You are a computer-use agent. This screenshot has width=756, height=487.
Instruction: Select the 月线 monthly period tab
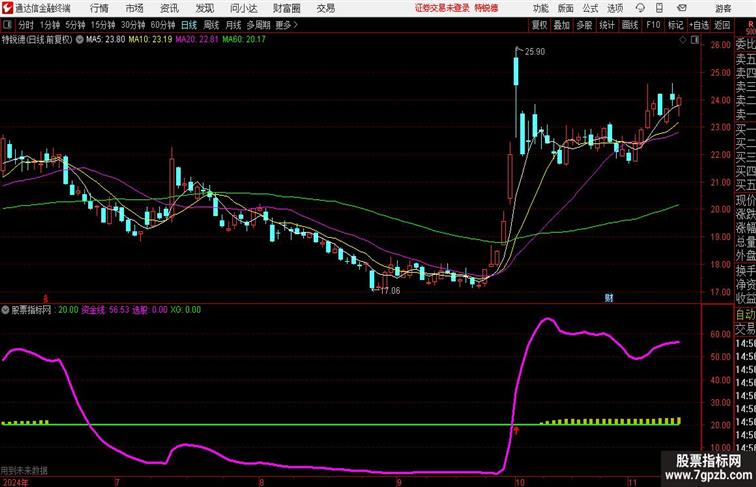click(233, 25)
